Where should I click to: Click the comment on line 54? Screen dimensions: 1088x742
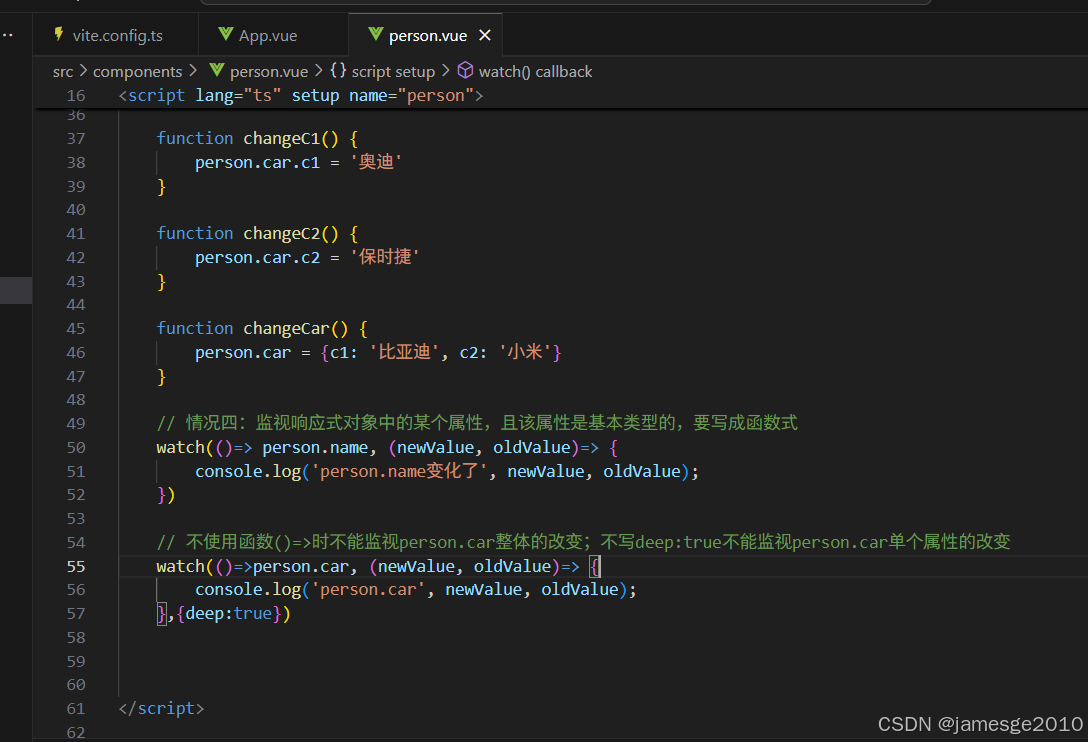(584, 542)
